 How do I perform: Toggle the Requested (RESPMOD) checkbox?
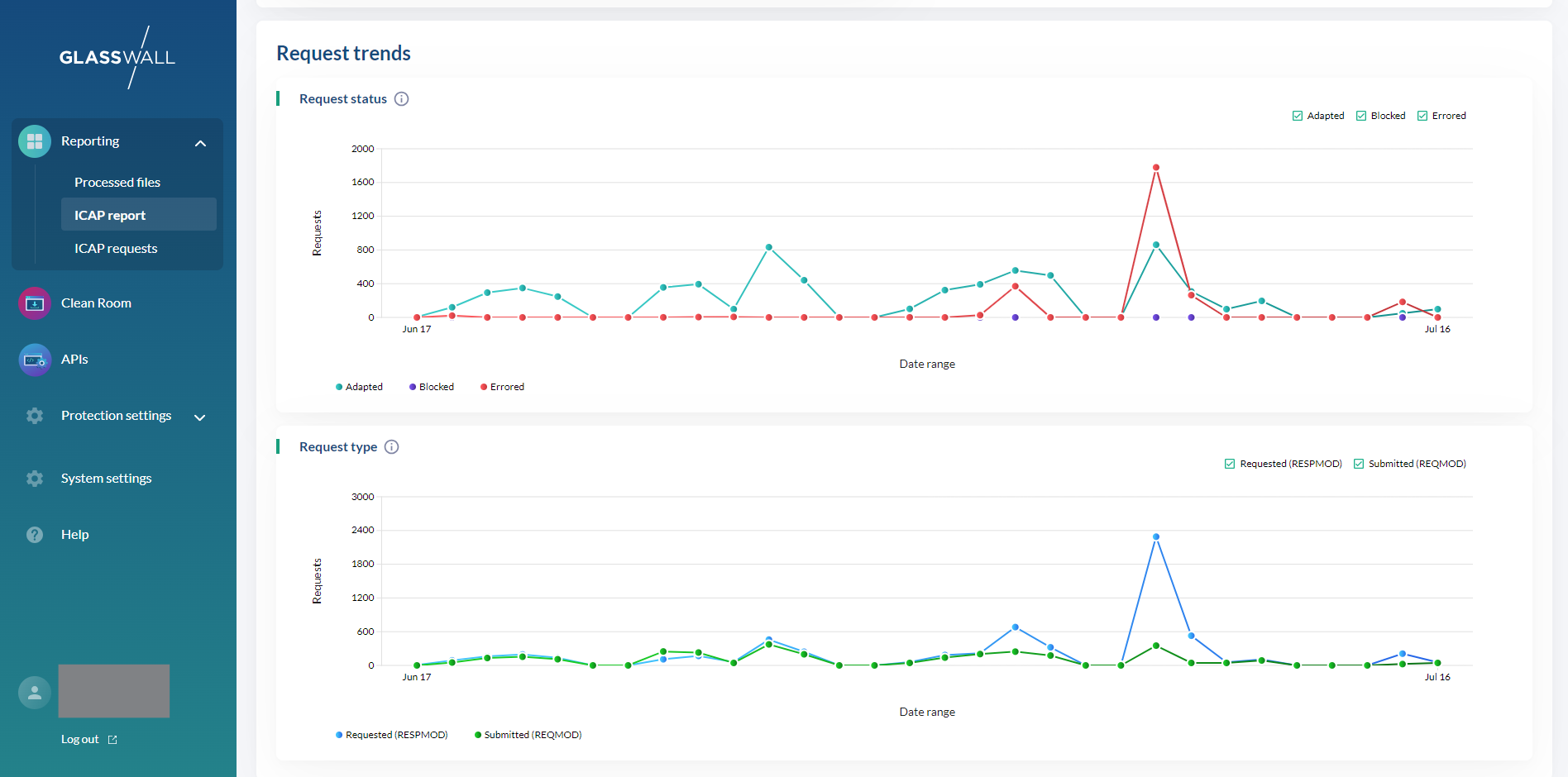pos(1230,464)
